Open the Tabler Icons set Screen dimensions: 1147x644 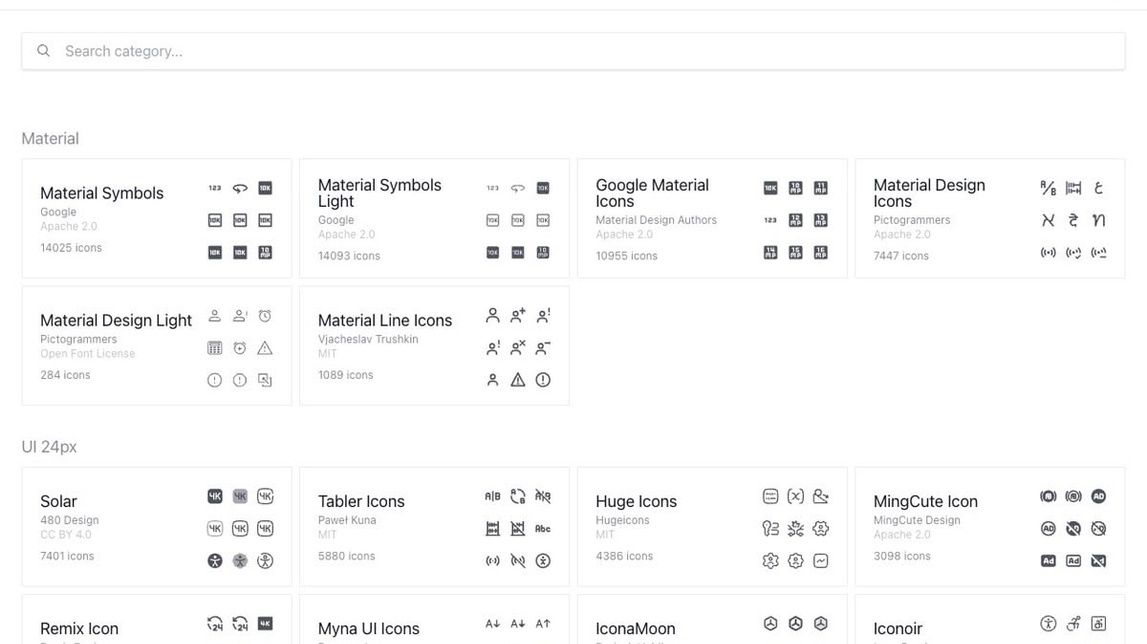tap(435, 527)
